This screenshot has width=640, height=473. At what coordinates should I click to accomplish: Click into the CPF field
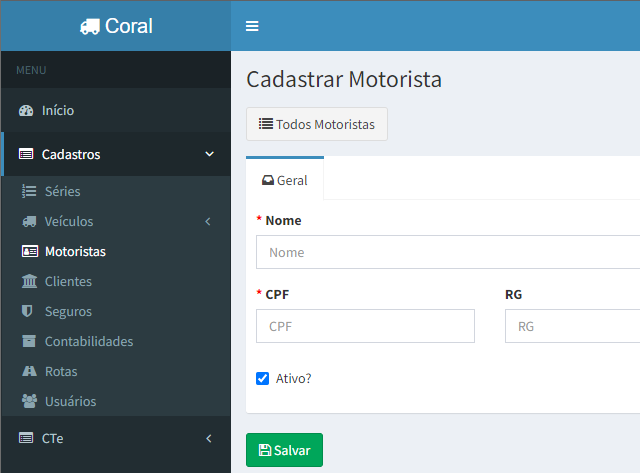[365, 327]
